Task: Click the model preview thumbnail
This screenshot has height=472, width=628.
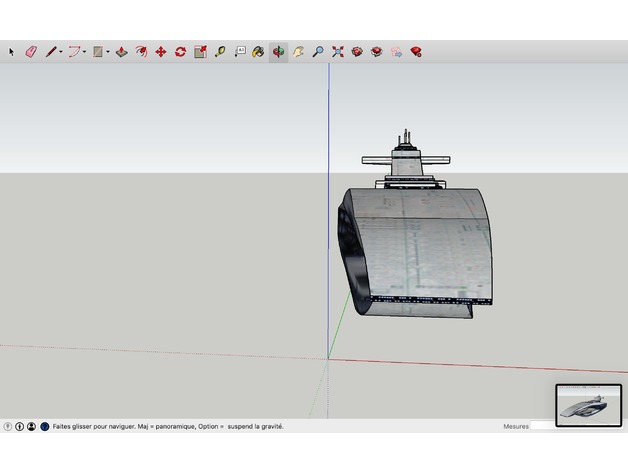Action: 588,405
